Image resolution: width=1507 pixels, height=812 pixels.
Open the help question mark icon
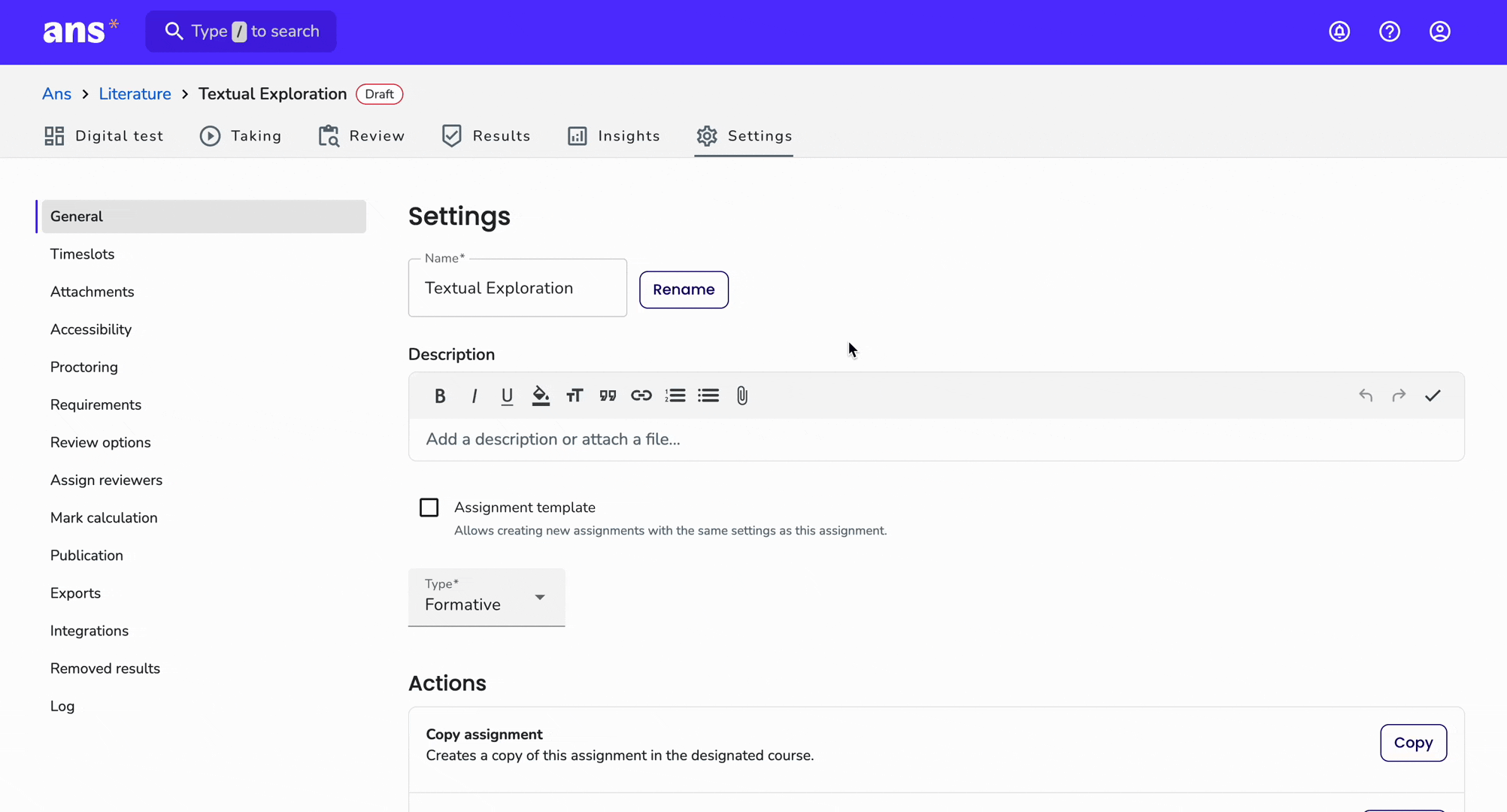point(1390,32)
